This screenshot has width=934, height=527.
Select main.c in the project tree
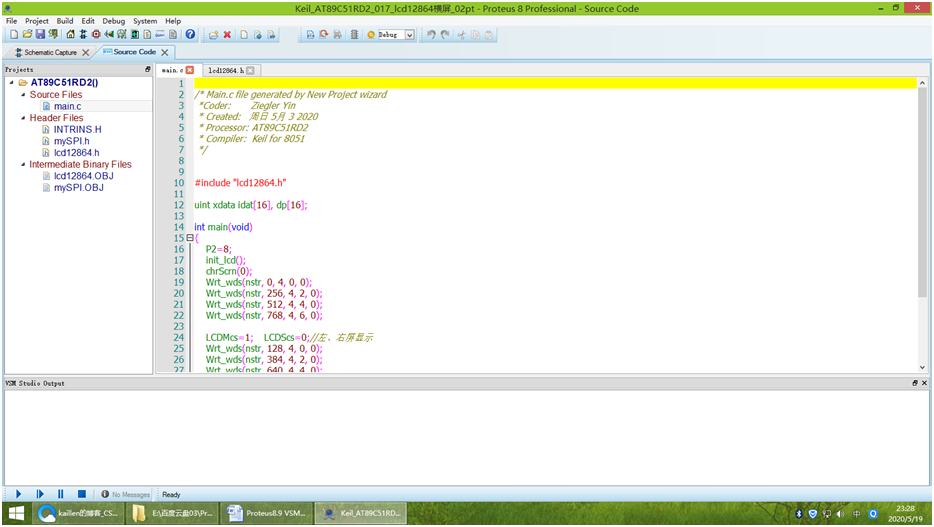pos(67,106)
